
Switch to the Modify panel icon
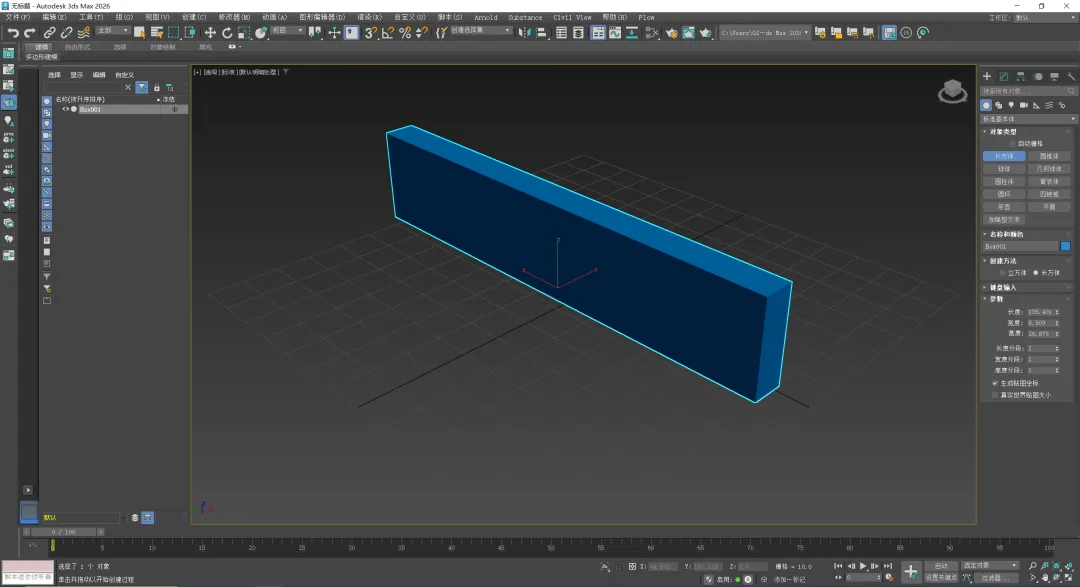click(x=1004, y=76)
